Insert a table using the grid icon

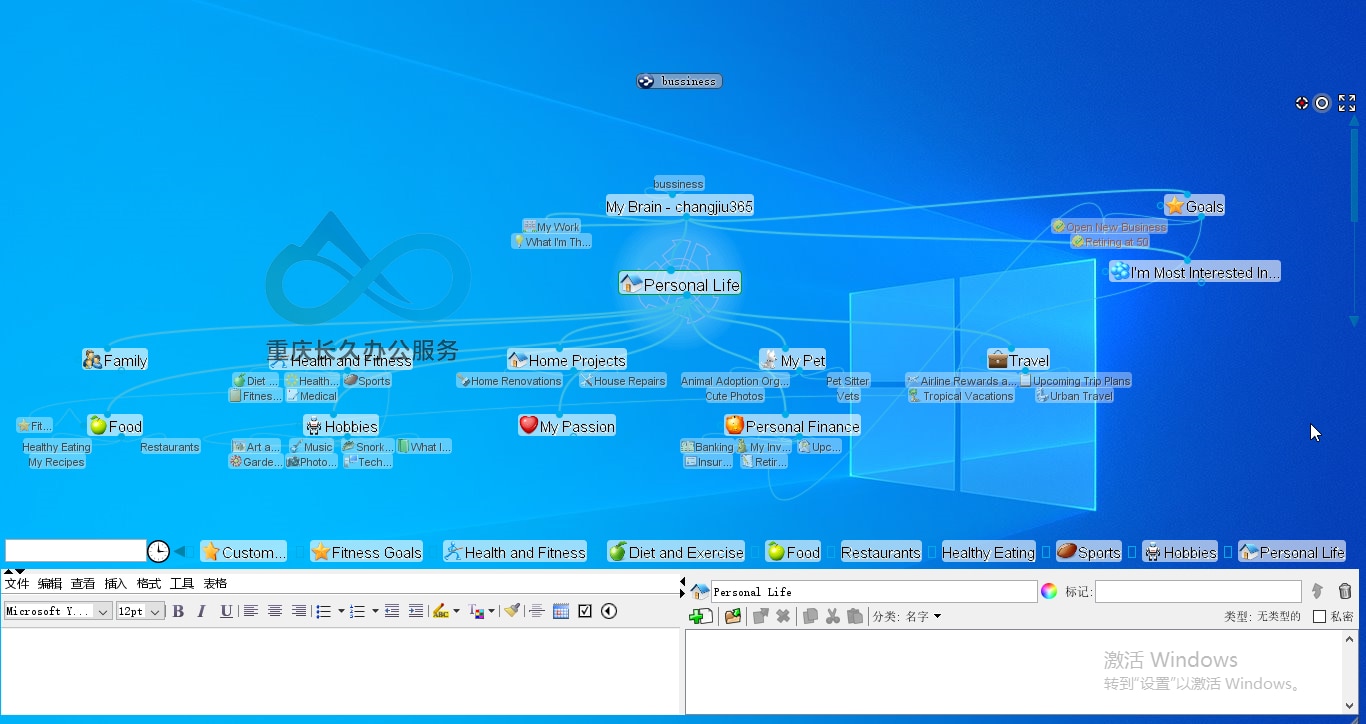(561, 611)
